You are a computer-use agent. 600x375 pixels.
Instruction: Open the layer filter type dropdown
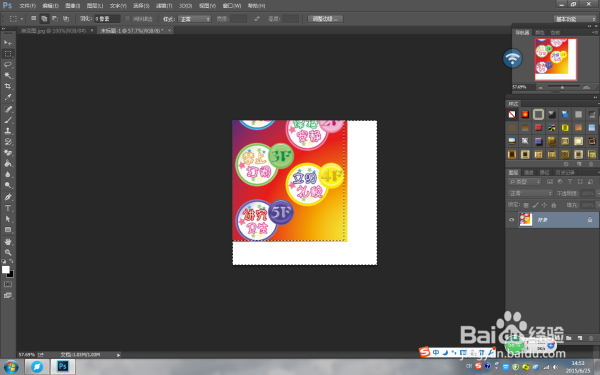[524, 182]
